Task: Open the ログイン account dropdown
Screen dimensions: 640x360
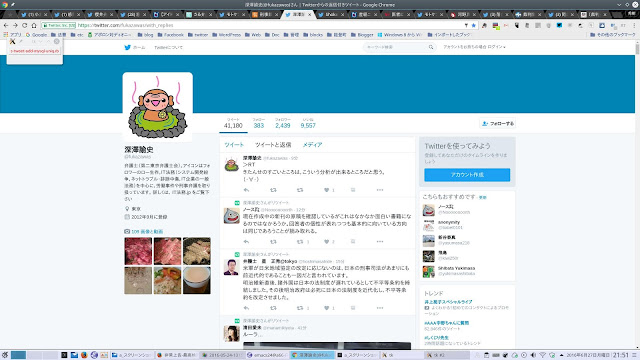Action: click(x=474, y=47)
